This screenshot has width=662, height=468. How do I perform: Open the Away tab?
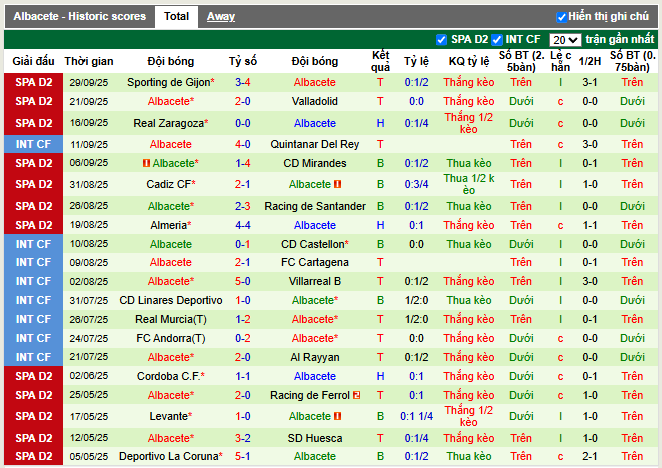[221, 16]
